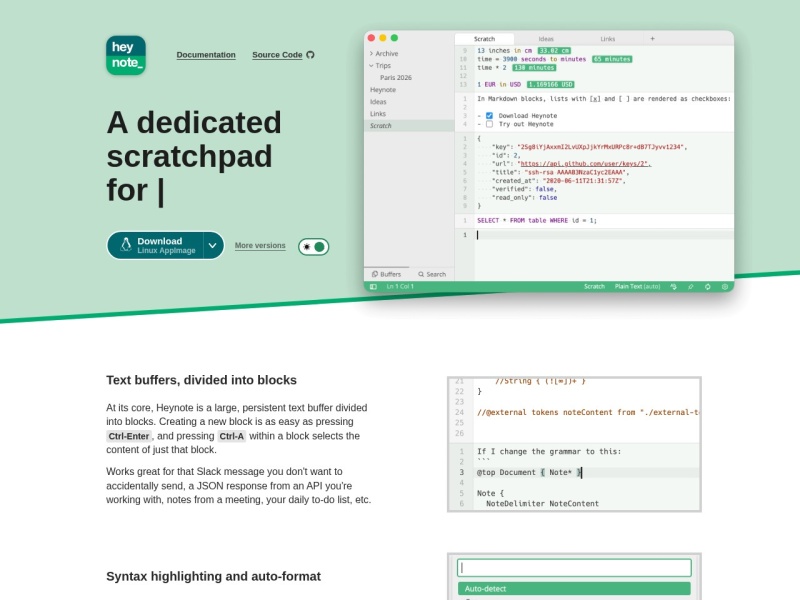Click the '@top Document { Note* }' line
Image resolution: width=800 pixels, height=600 pixels.
click(x=529, y=472)
